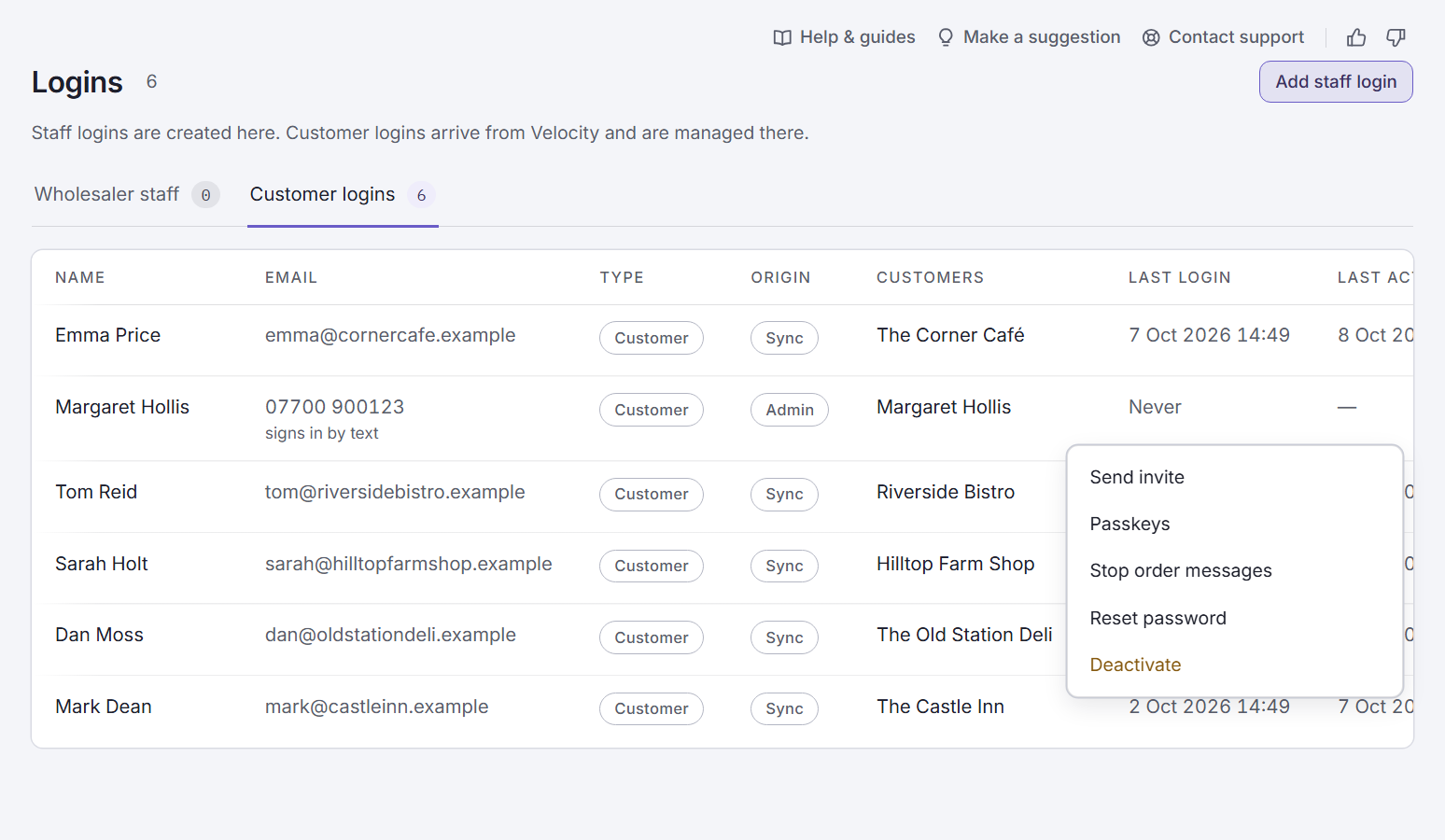This screenshot has height=840, width=1445.
Task: Click the Customers column header
Action: pos(930,277)
